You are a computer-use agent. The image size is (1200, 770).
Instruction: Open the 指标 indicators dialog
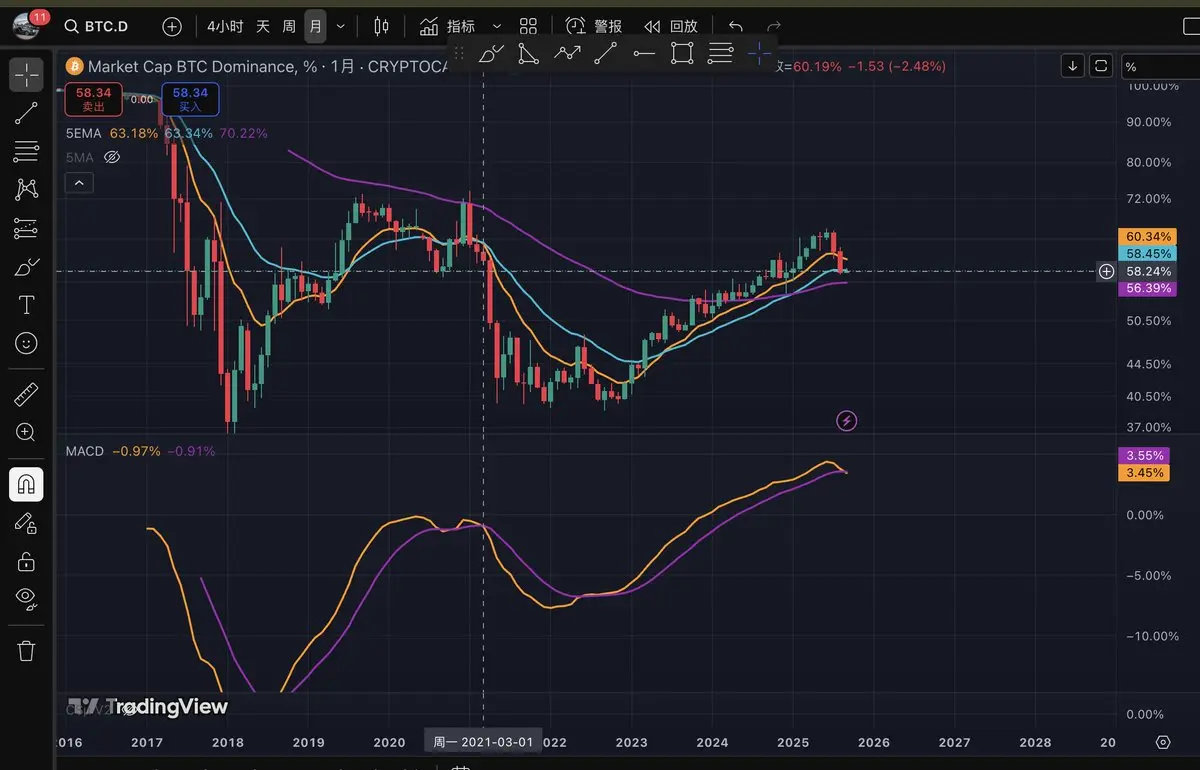coord(447,26)
